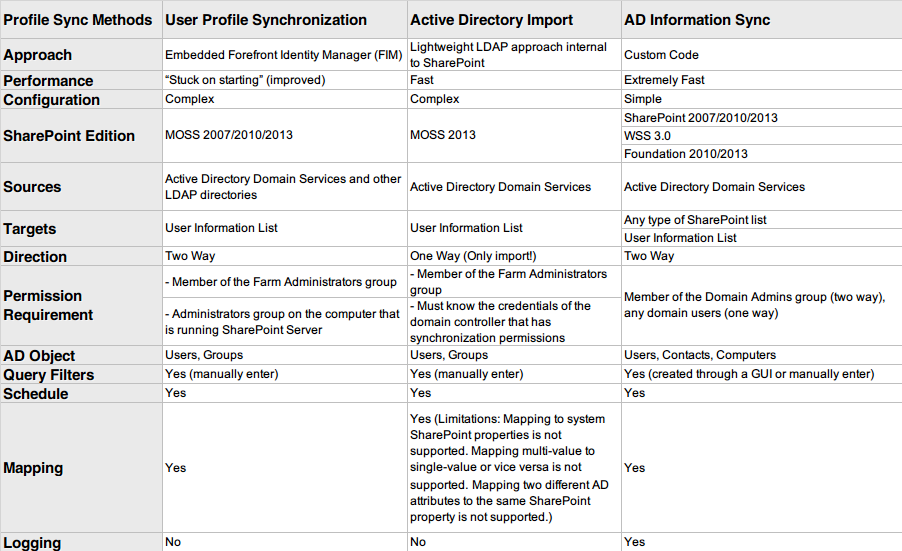Click the 'One Way (Only import!)' cell
The width and height of the screenshot is (902, 551).
(x=514, y=256)
